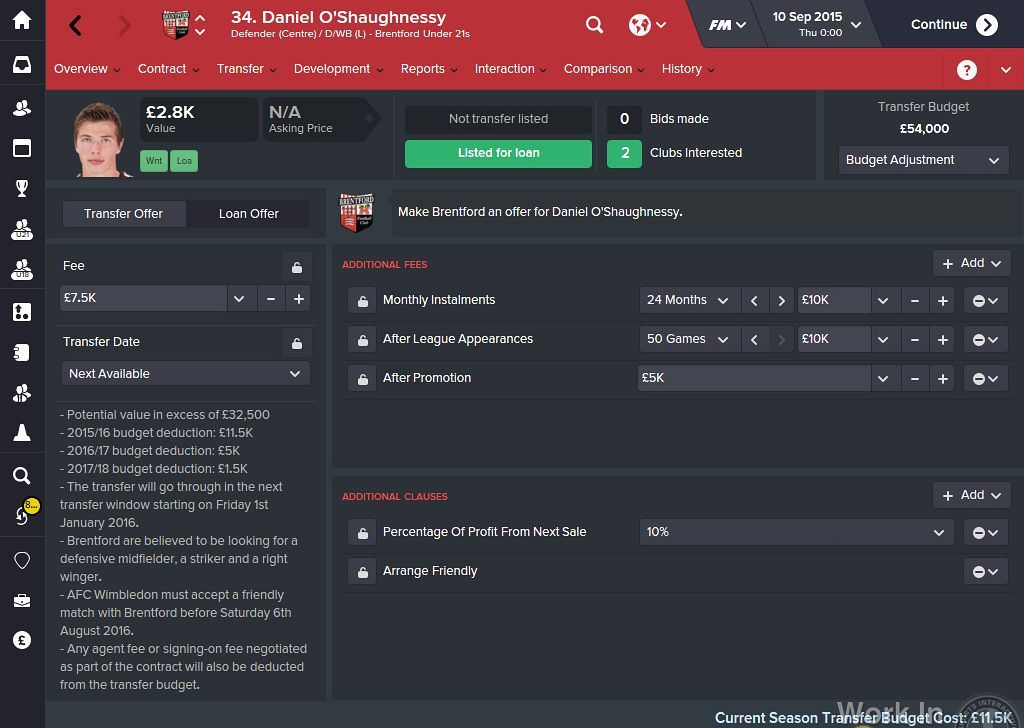This screenshot has height=728, width=1024.
Task: Click the Listed for loan button
Action: click(x=498, y=153)
